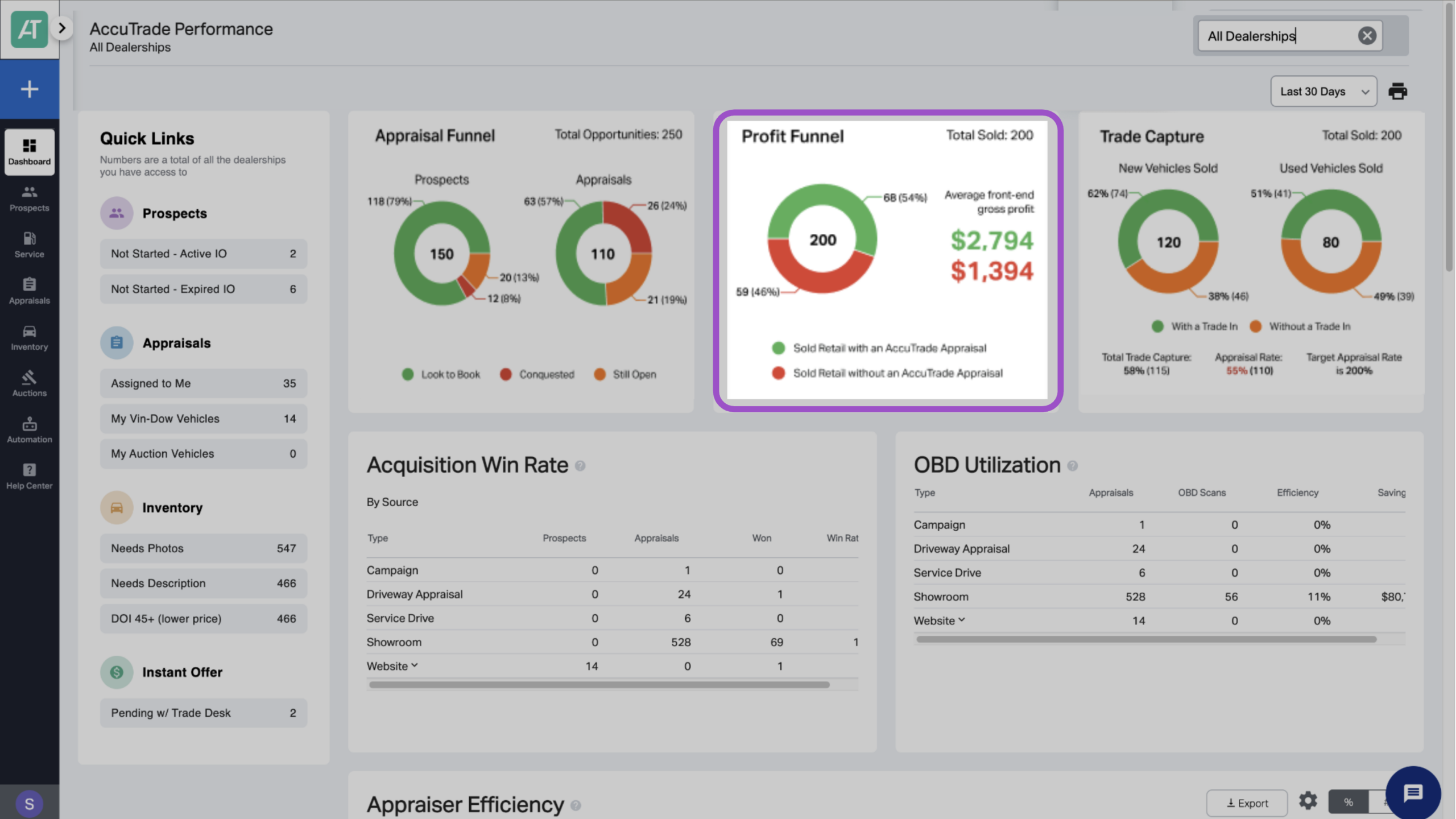
Task: Expand the sidebar with arrow button
Action: tap(62, 28)
